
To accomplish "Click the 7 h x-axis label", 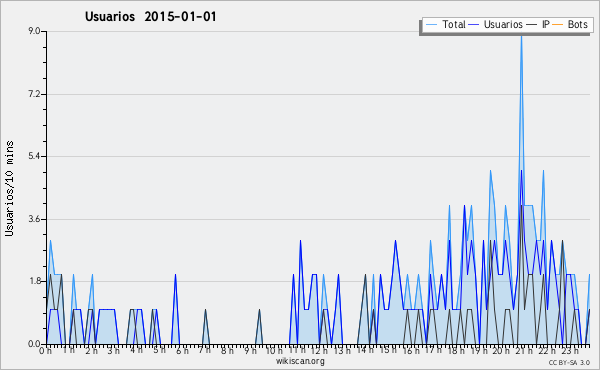I will click(x=204, y=350).
